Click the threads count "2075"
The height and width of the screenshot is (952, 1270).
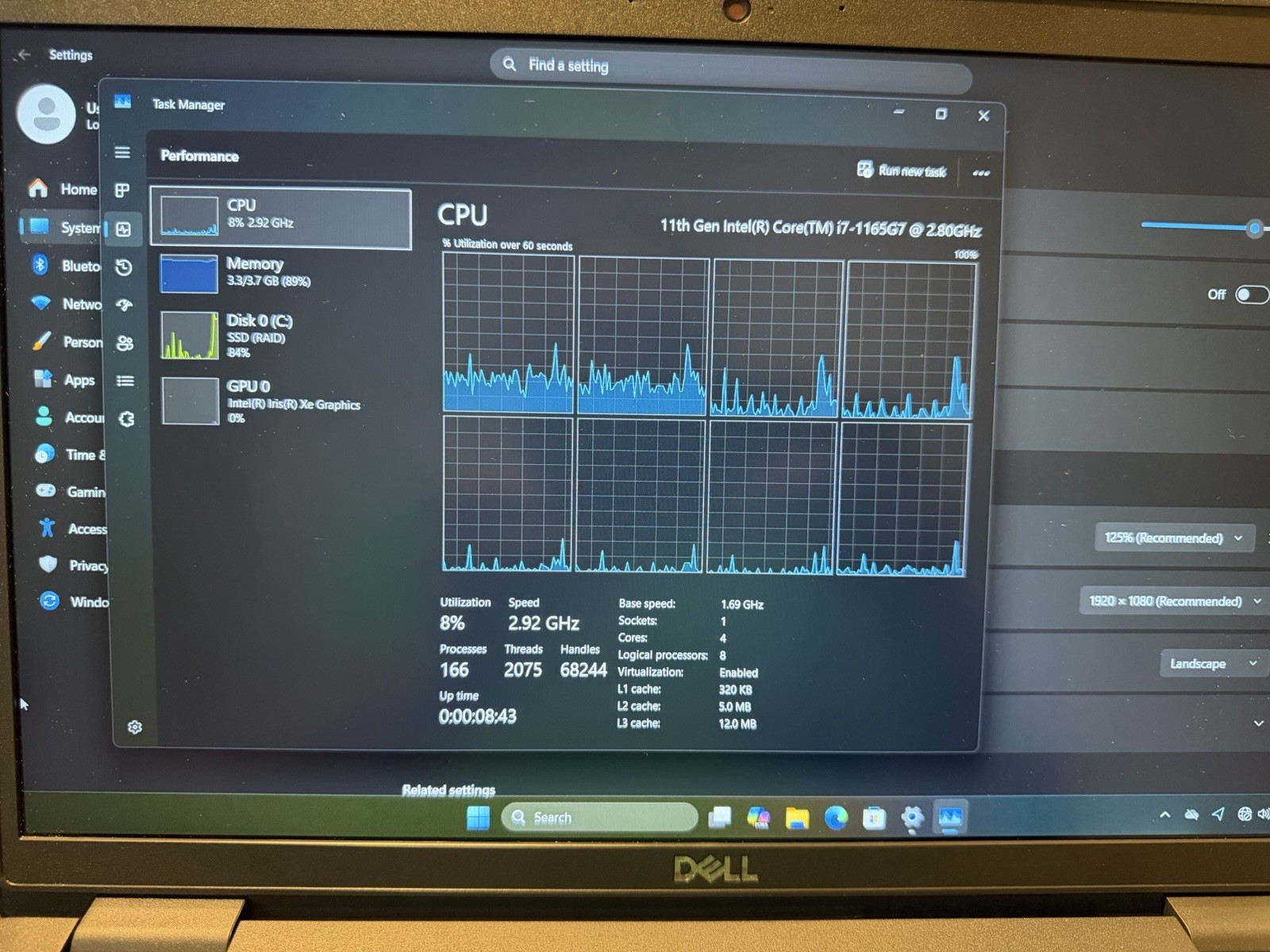523,670
